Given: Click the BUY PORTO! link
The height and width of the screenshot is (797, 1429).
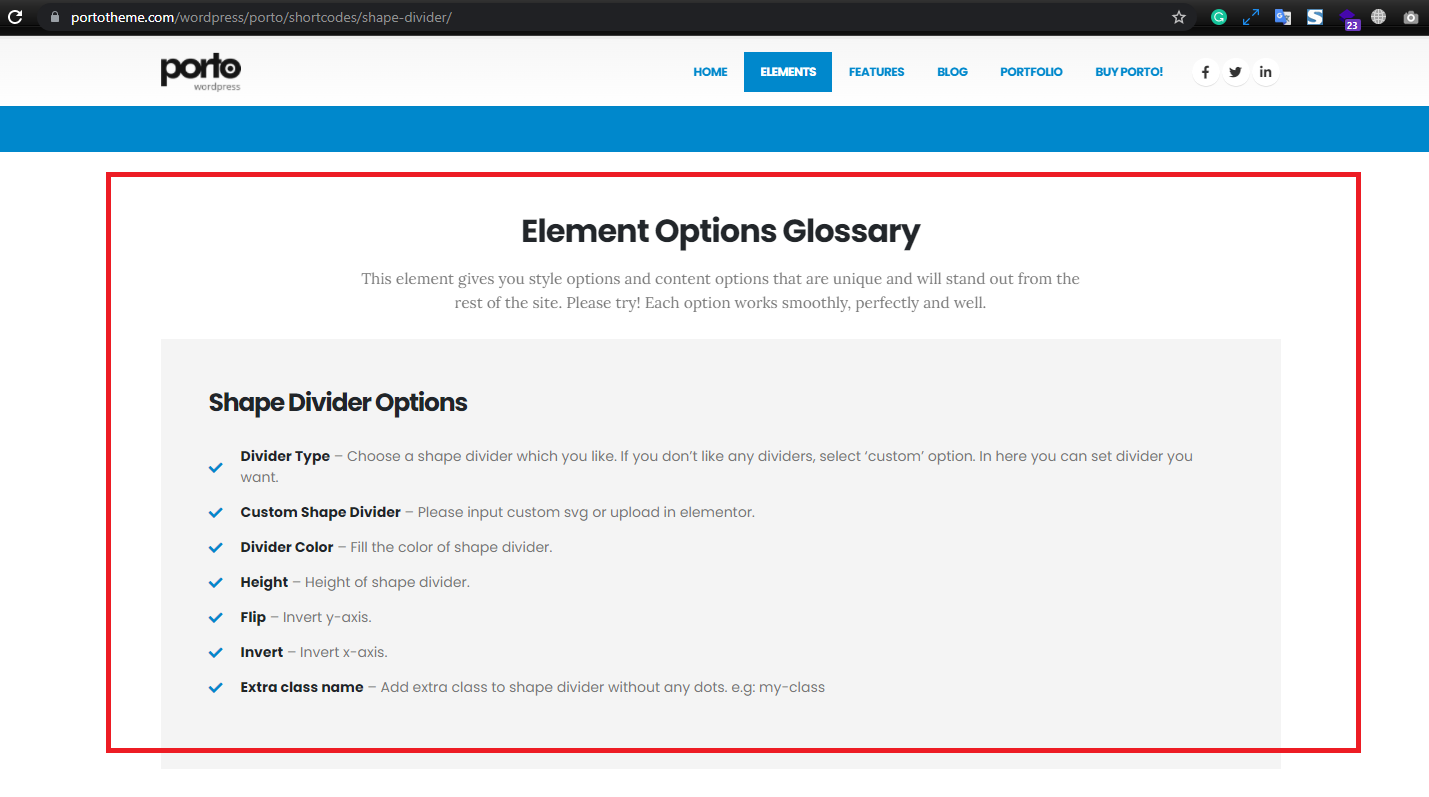Looking at the screenshot, I should coord(1129,72).
